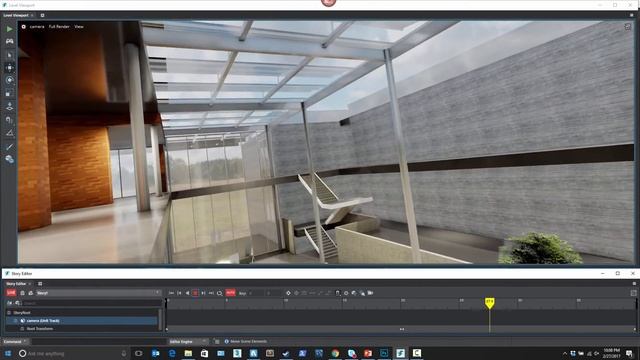
Task: Open the story name dropdown
Action: pyautogui.click(x=98, y=293)
